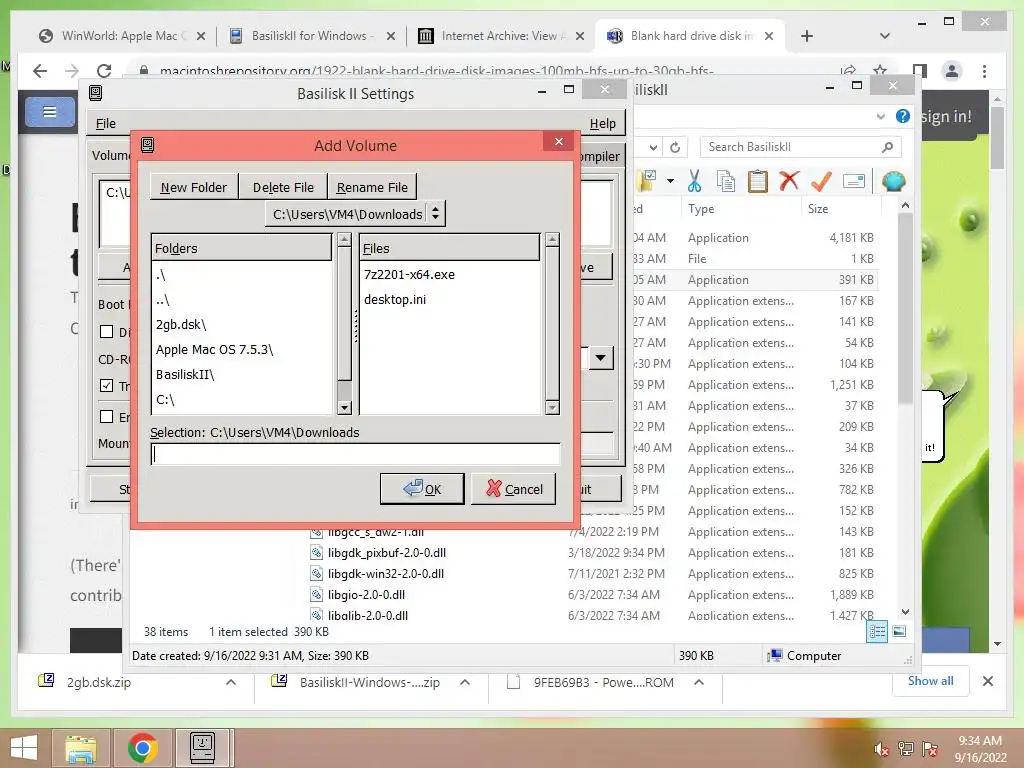Click the clipboard Paste icon in Explorer toolbar
Screen dimensions: 1024x768
tap(758, 181)
